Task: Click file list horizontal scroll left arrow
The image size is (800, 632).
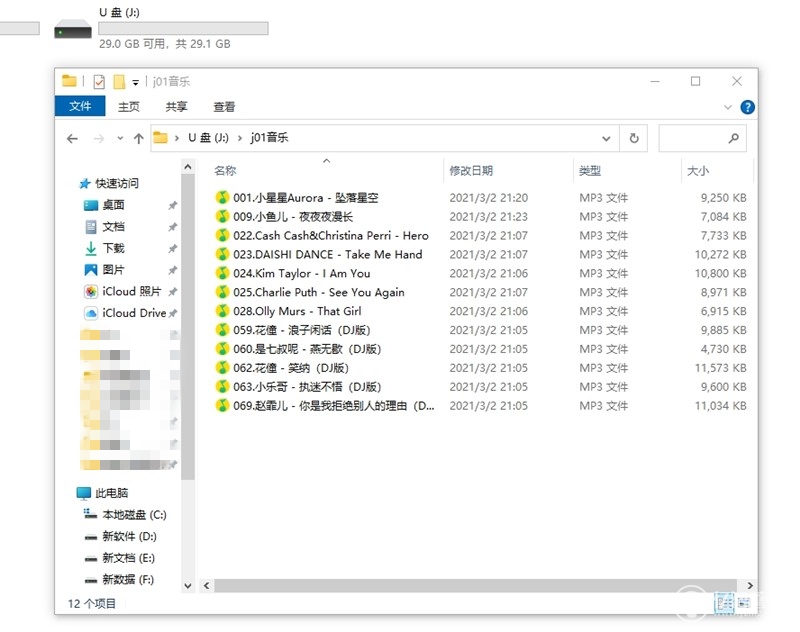Action: click(206, 586)
